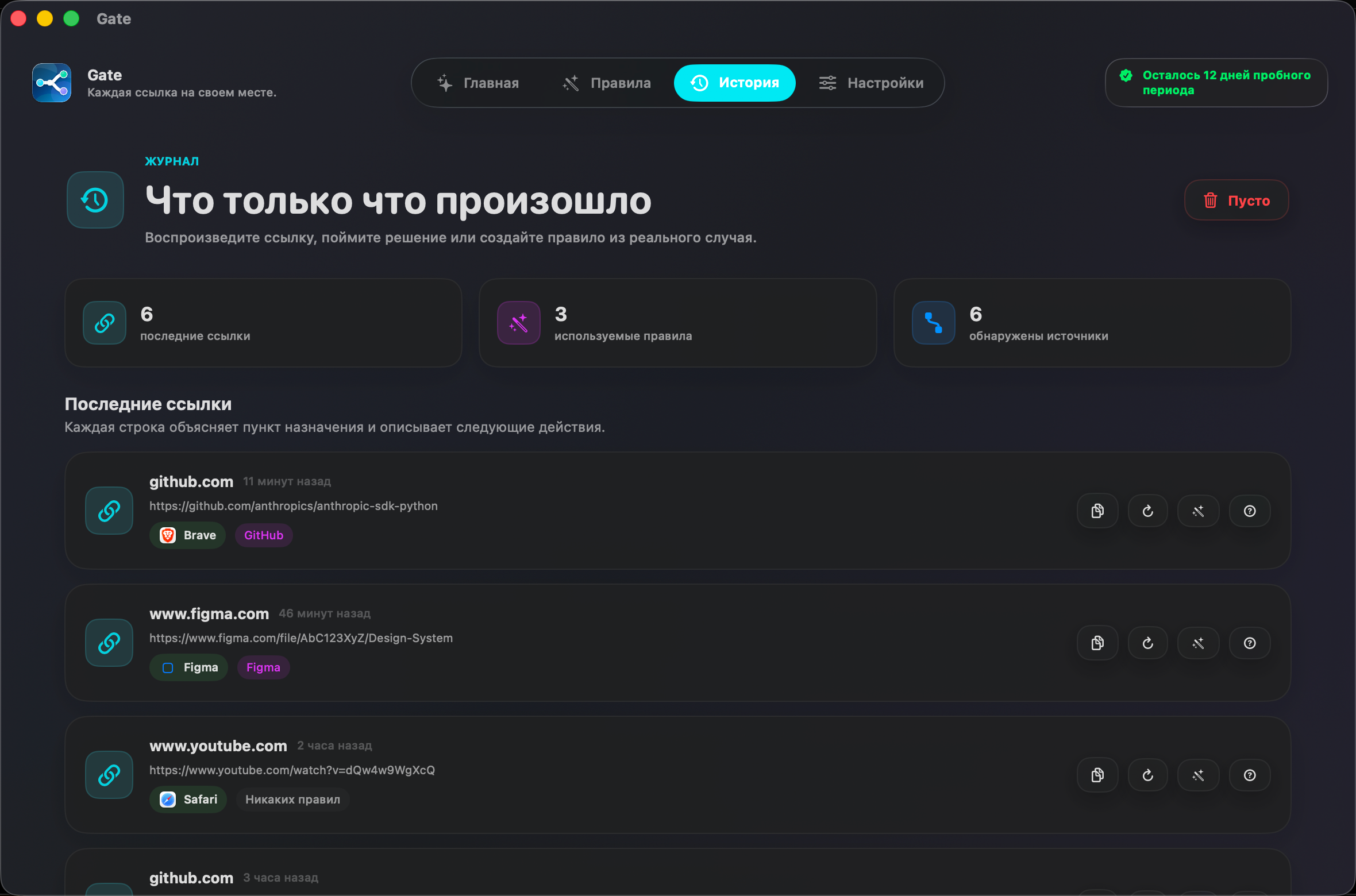The width and height of the screenshot is (1356, 896).
Task: Replay the www.figma.com link
Action: click(1148, 643)
